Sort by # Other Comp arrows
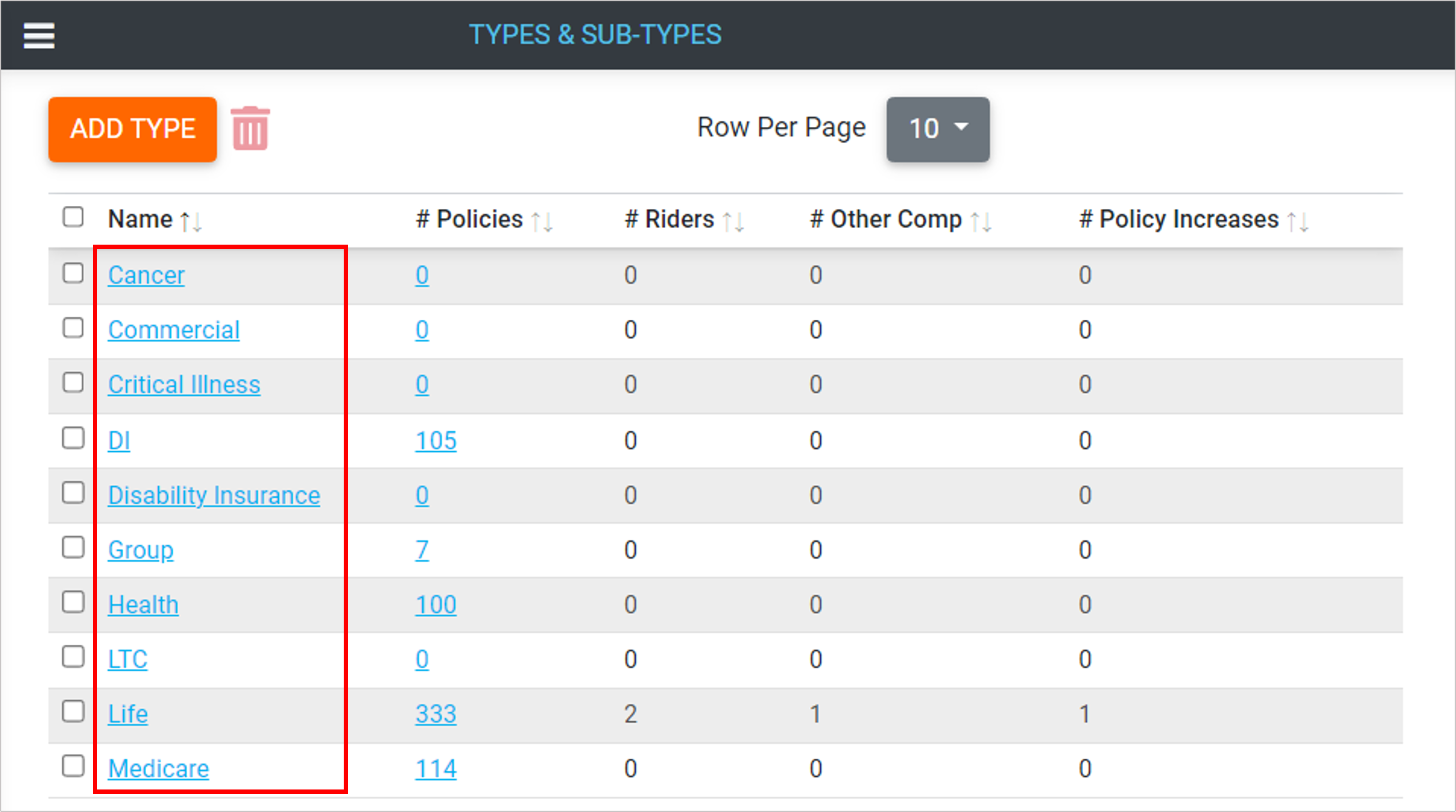 point(981,221)
